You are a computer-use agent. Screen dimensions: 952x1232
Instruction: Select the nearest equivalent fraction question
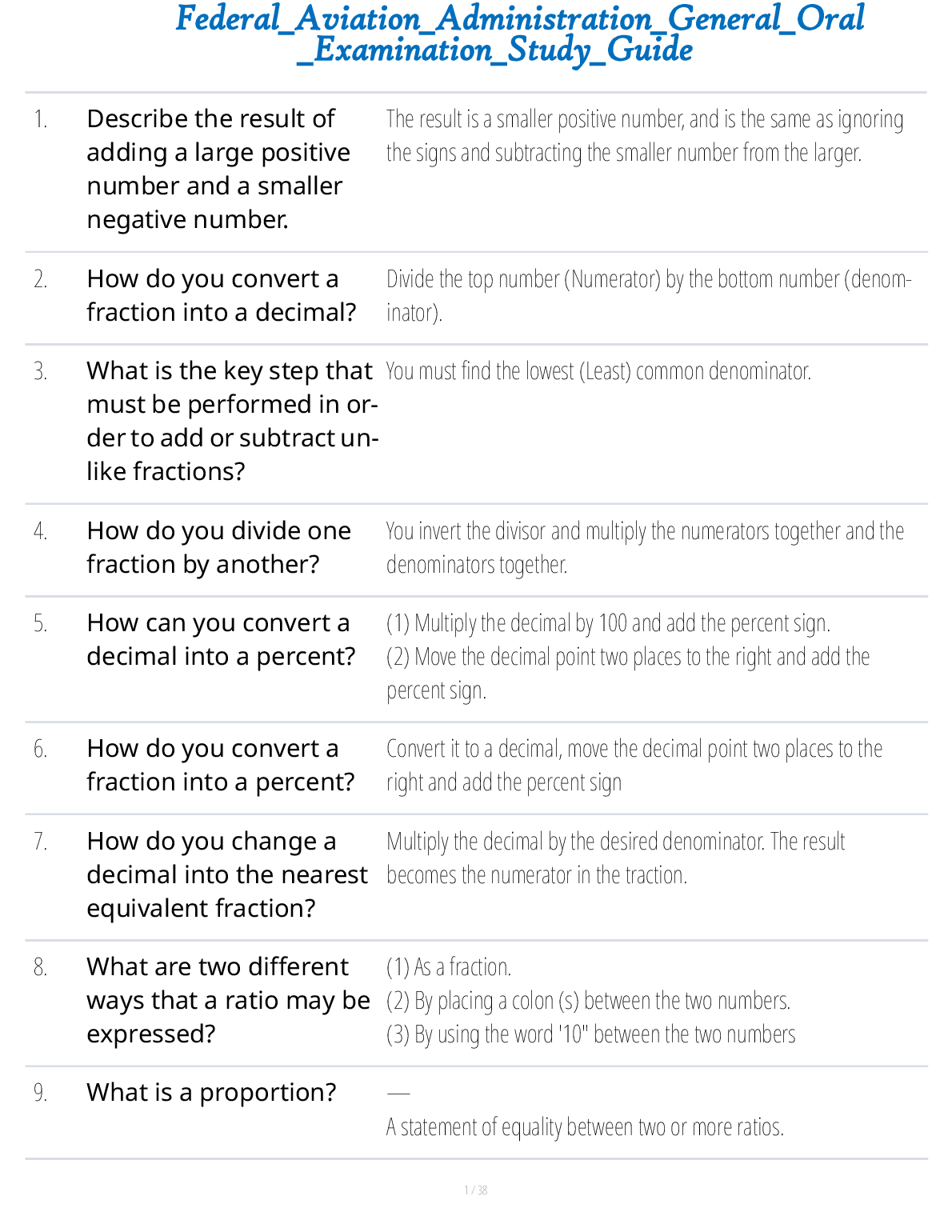click(x=227, y=874)
